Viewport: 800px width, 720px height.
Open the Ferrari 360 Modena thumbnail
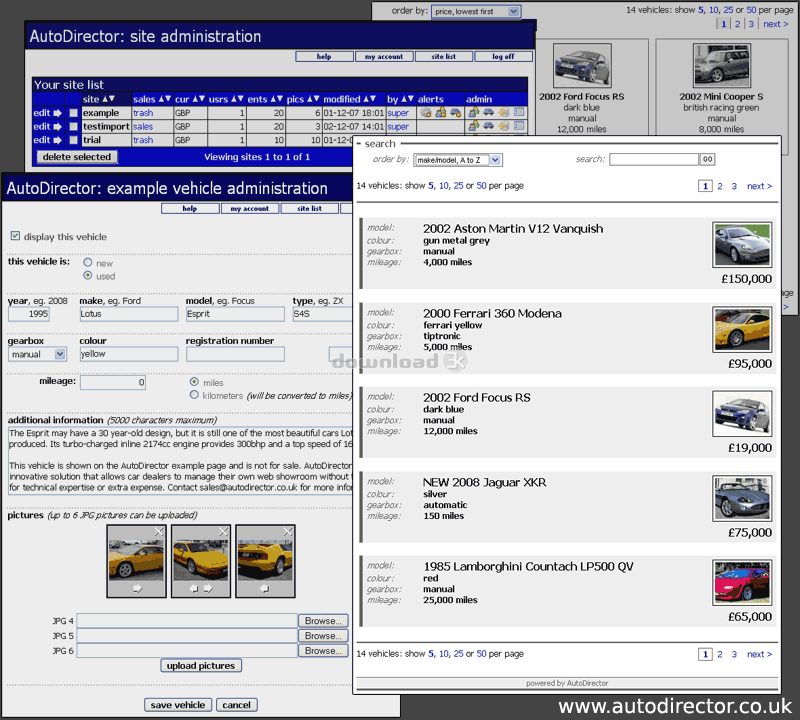click(742, 329)
